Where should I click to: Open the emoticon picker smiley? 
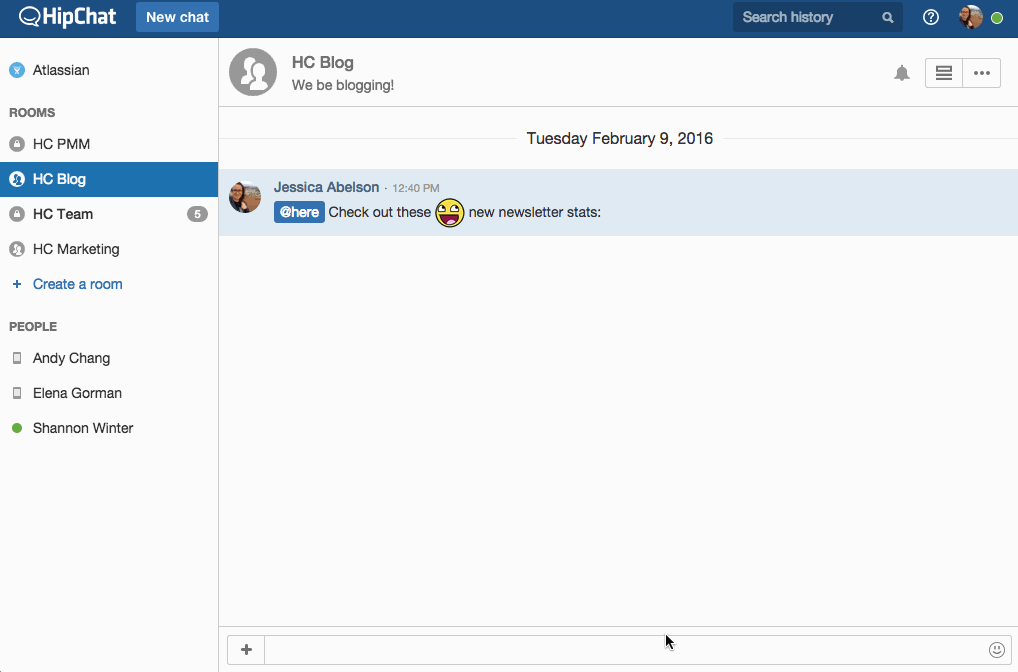(x=997, y=650)
